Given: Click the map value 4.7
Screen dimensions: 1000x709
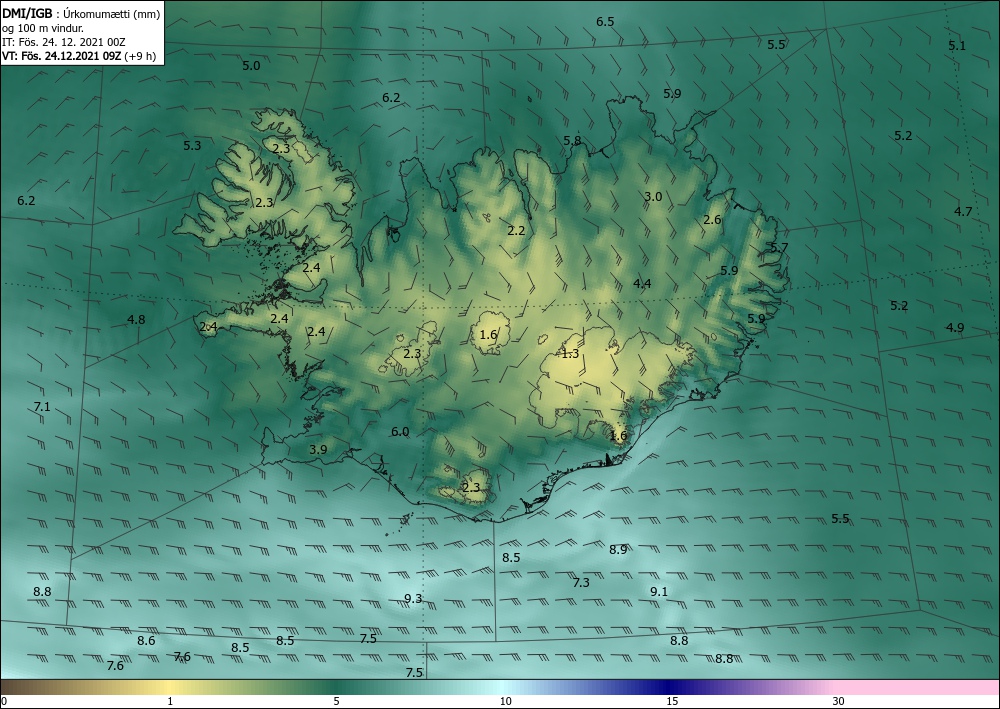Looking at the screenshot, I should click(963, 211).
